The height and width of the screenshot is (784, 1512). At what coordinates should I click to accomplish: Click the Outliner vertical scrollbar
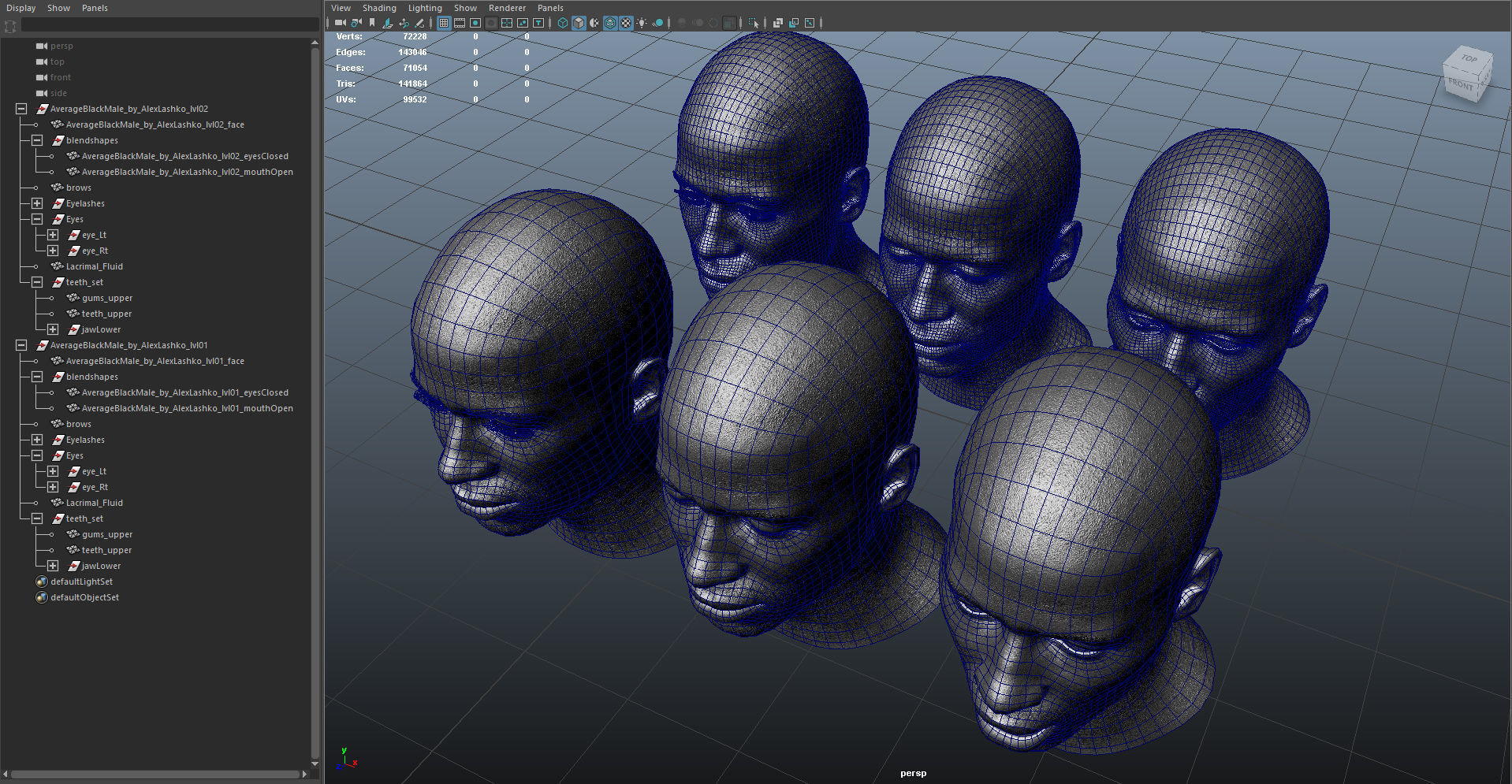click(x=315, y=402)
